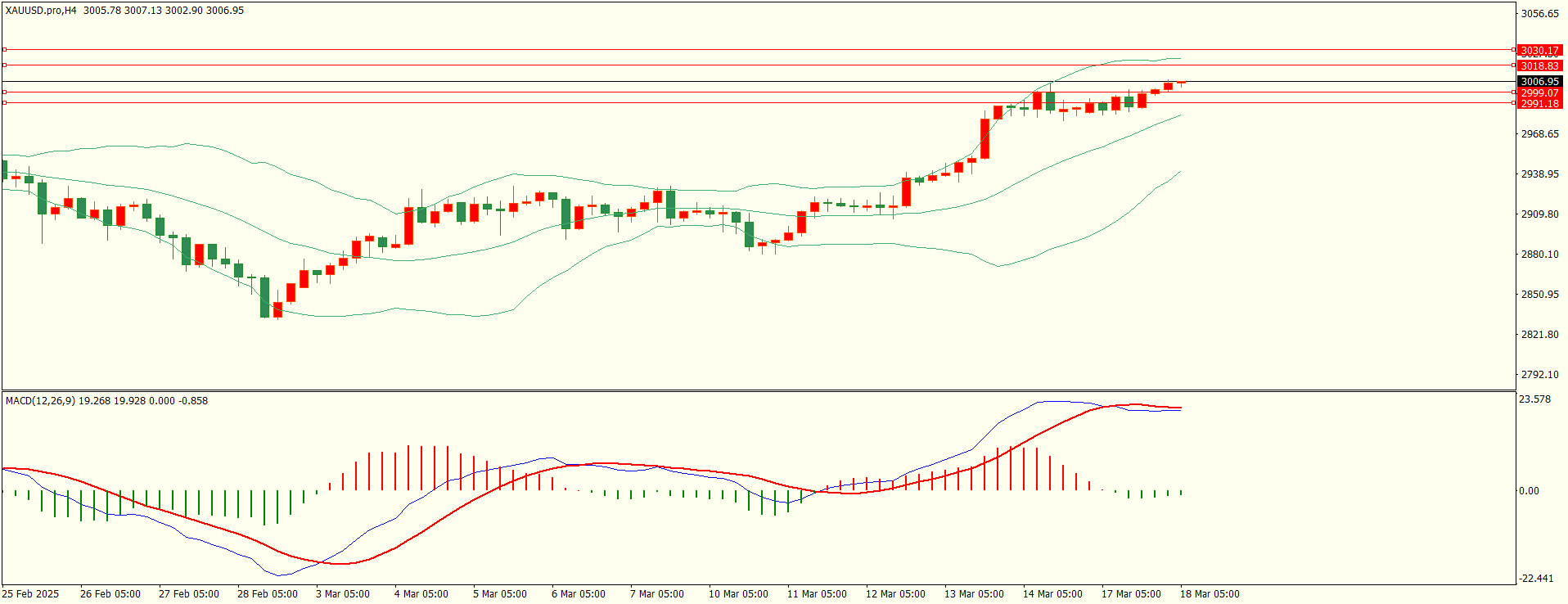Click the 13 Mar 05:00 date label
Image resolution: width=1568 pixels, height=604 pixels.
click(x=974, y=594)
